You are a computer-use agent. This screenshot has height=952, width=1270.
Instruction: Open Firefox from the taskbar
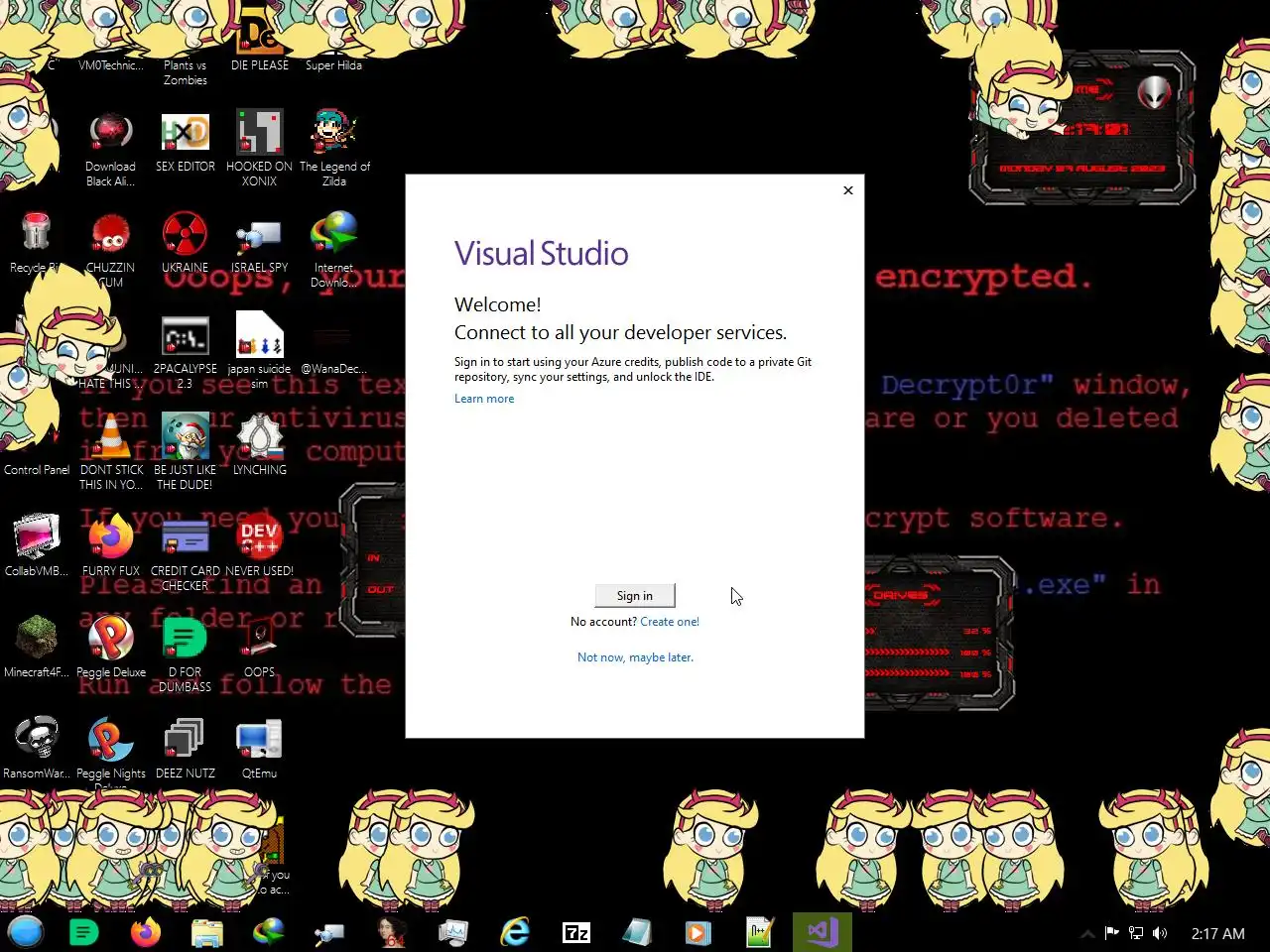pyautogui.click(x=146, y=932)
